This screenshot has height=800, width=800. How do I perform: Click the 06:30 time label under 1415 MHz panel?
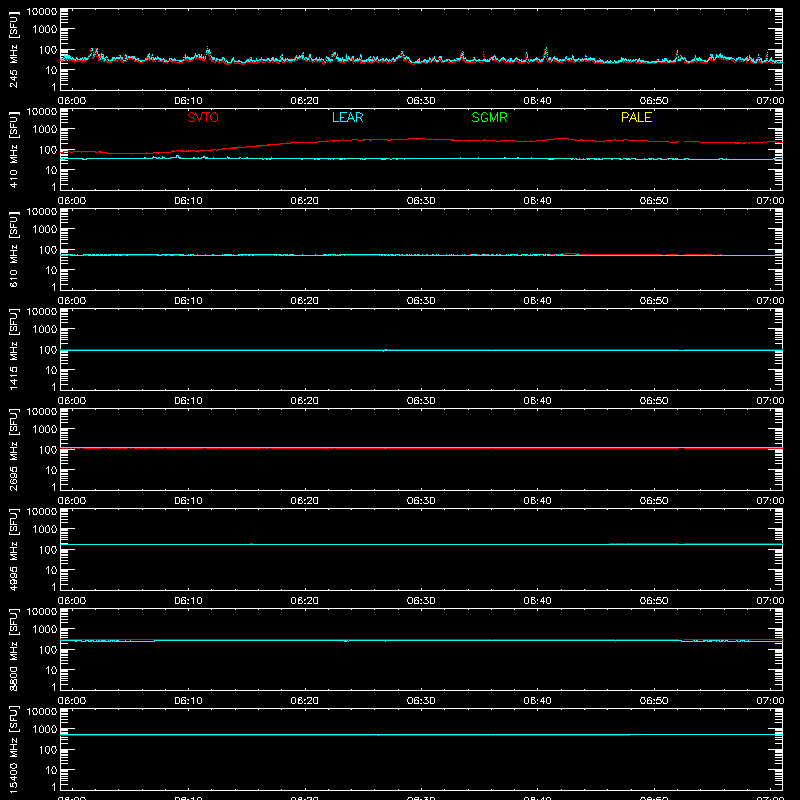coord(421,401)
